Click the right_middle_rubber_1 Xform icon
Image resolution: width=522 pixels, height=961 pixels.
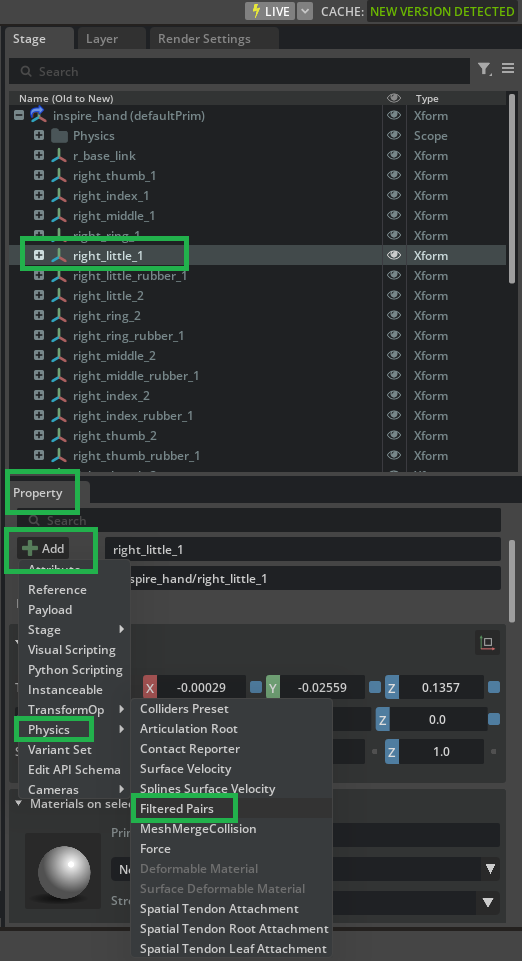[59, 376]
